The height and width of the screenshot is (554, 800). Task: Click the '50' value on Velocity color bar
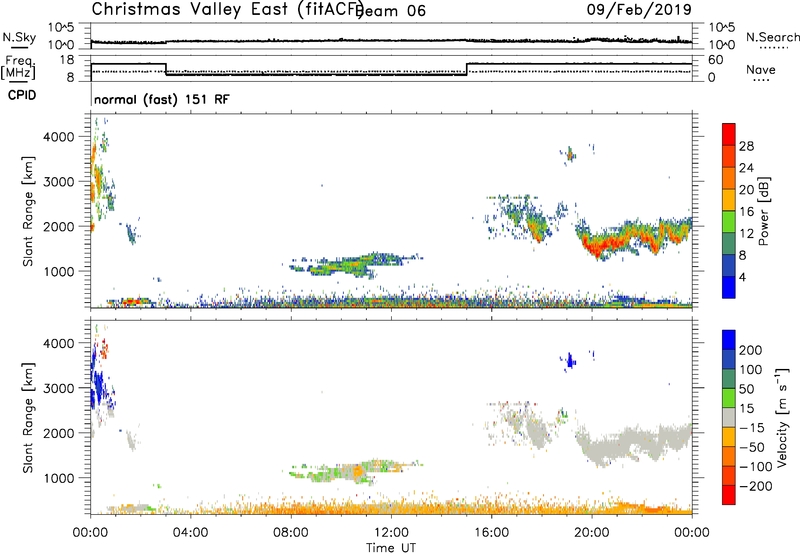point(747,389)
